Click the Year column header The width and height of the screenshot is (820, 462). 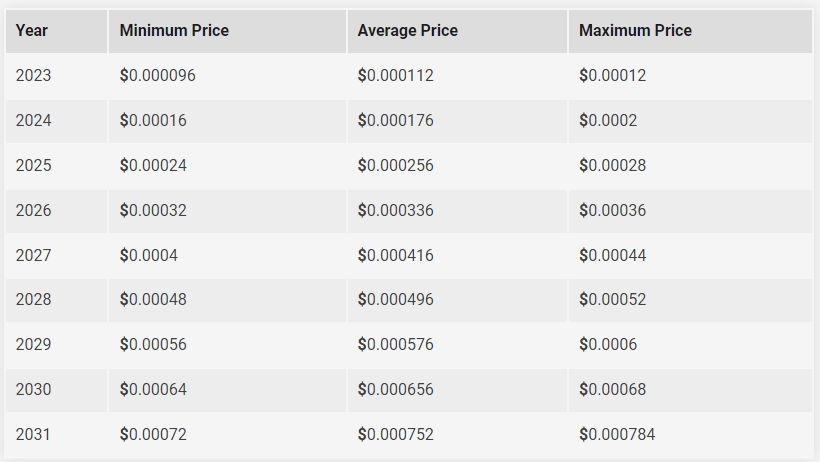tap(56, 31)
